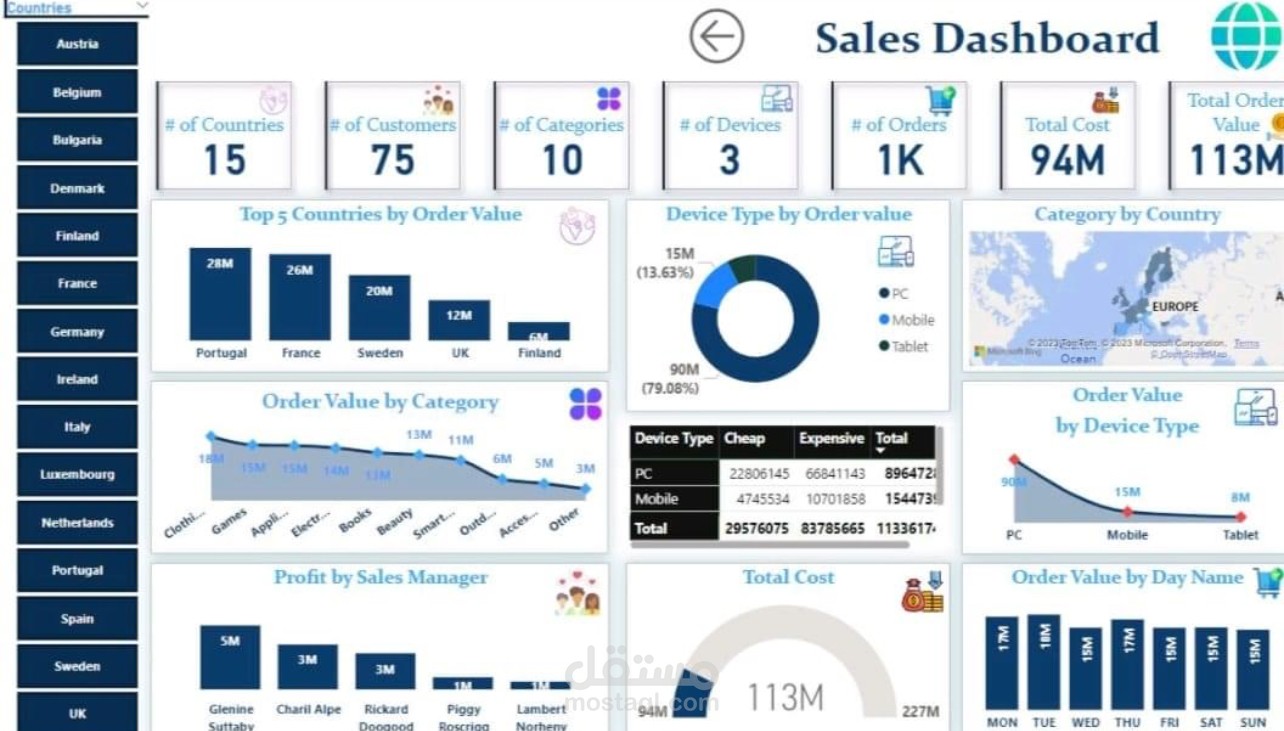
Task: Open the Countries slicer dropdown arrow
Action: [x=141, y=6]
